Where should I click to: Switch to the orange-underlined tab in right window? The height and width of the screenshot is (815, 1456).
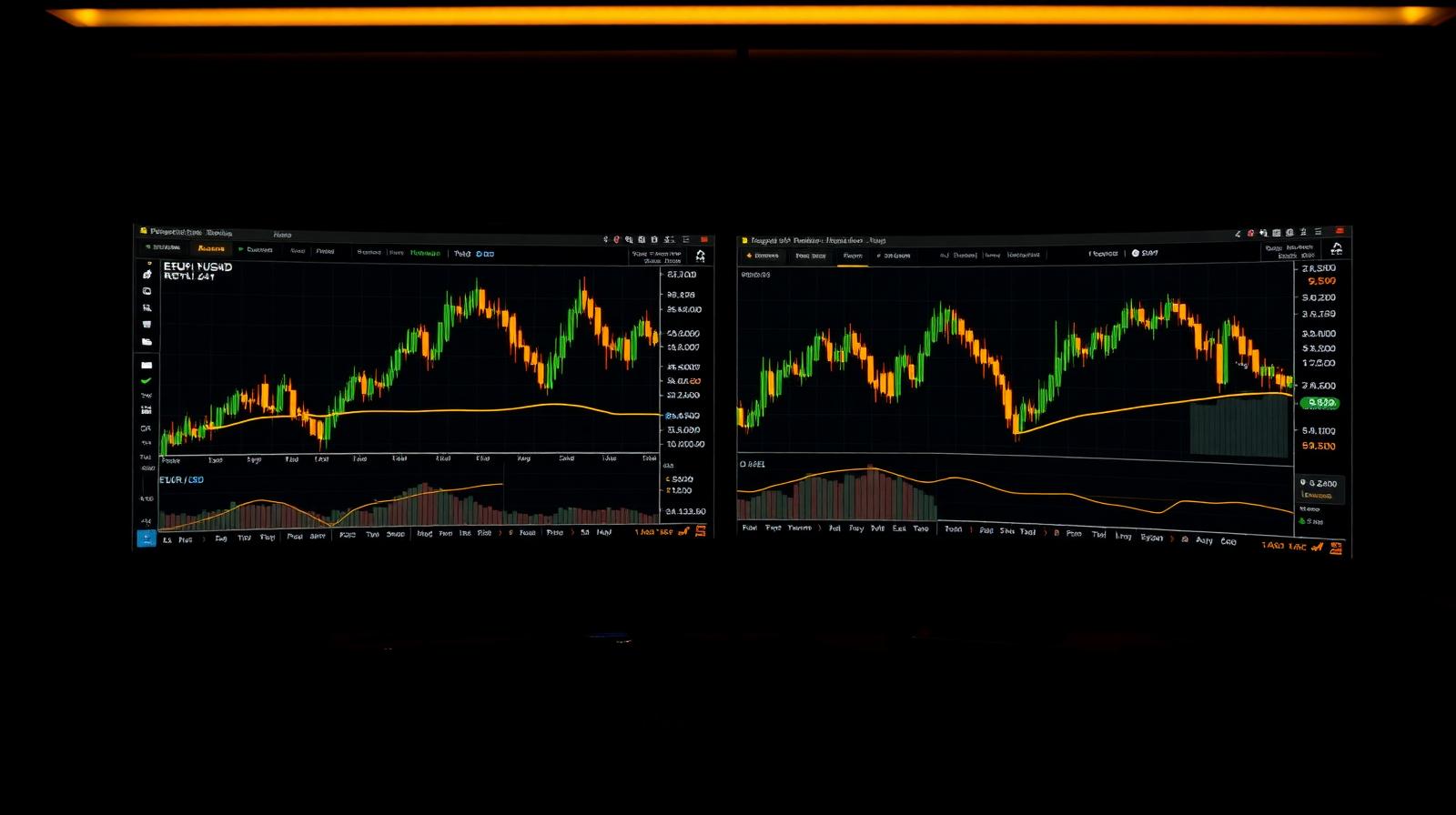pos(853,257)
